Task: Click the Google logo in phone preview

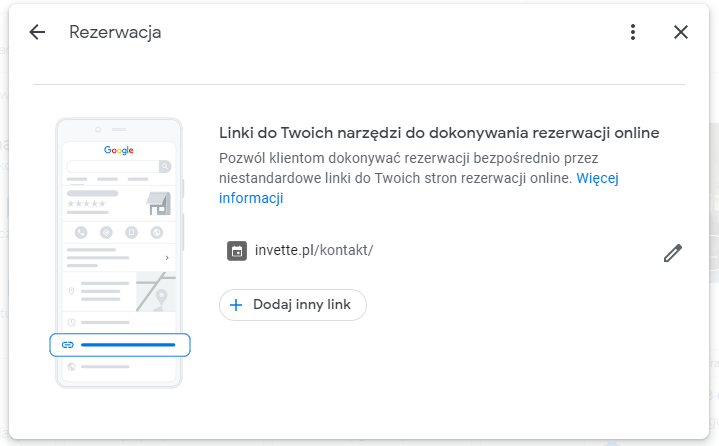Action: coord(119,150)
